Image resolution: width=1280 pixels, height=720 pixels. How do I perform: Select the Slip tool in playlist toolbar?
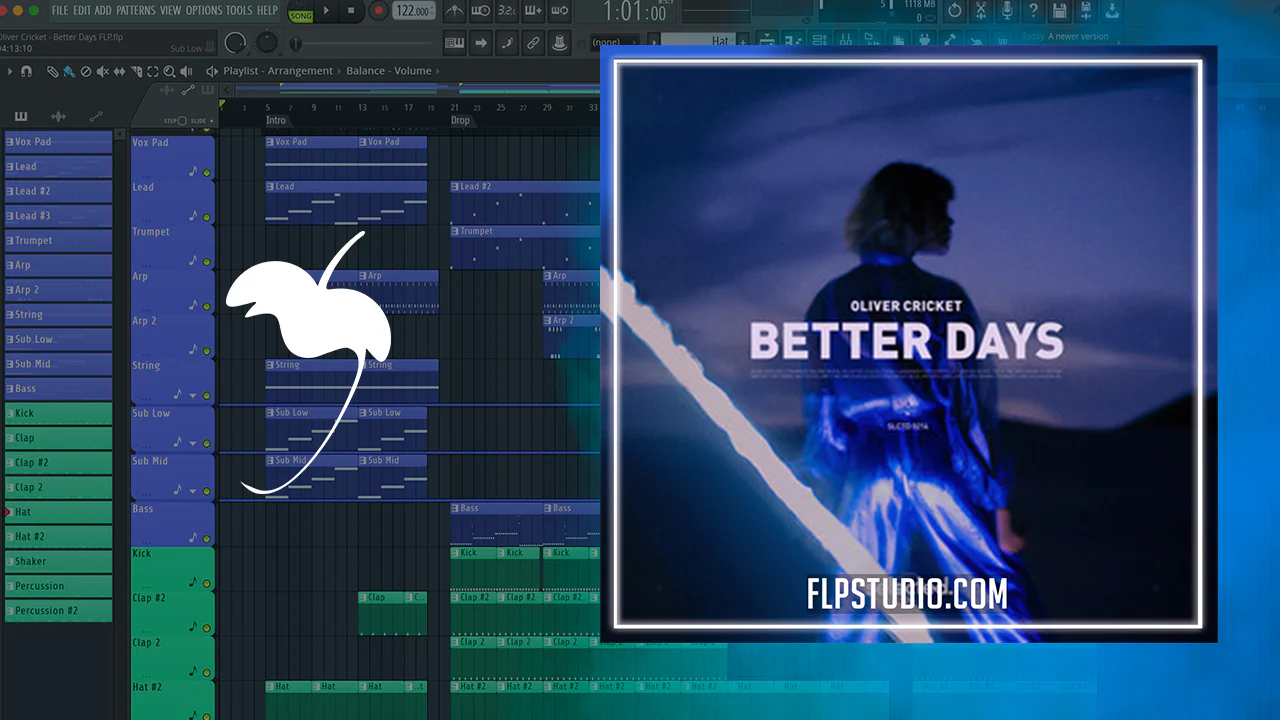click(x=119, y=71)
